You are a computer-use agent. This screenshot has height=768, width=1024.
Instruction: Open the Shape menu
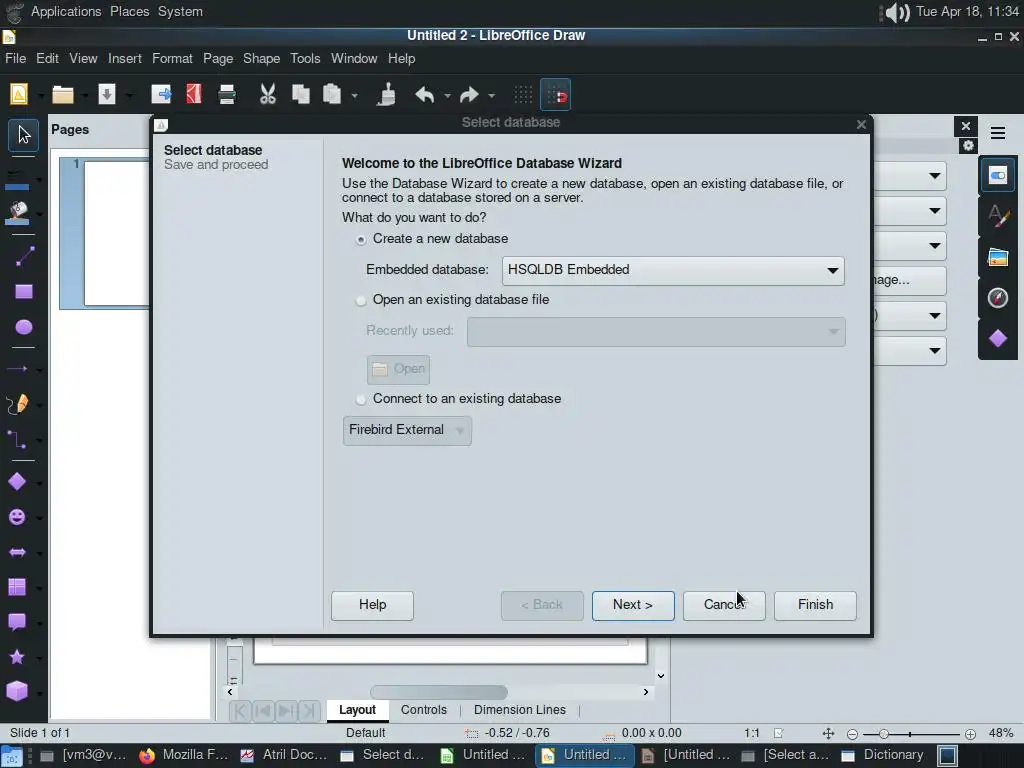coord(261,59)
